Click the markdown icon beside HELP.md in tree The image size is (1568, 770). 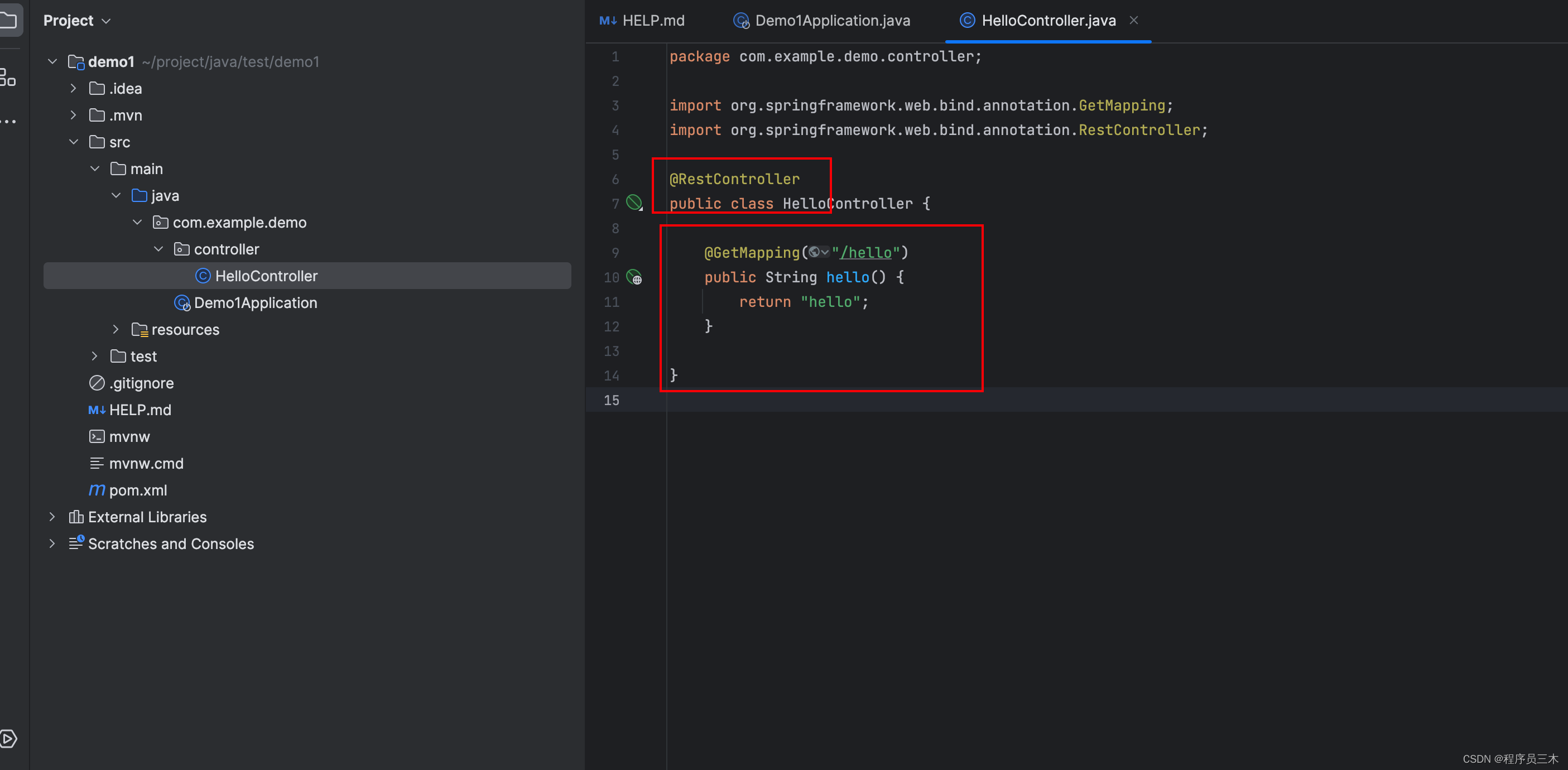(97, 410)
